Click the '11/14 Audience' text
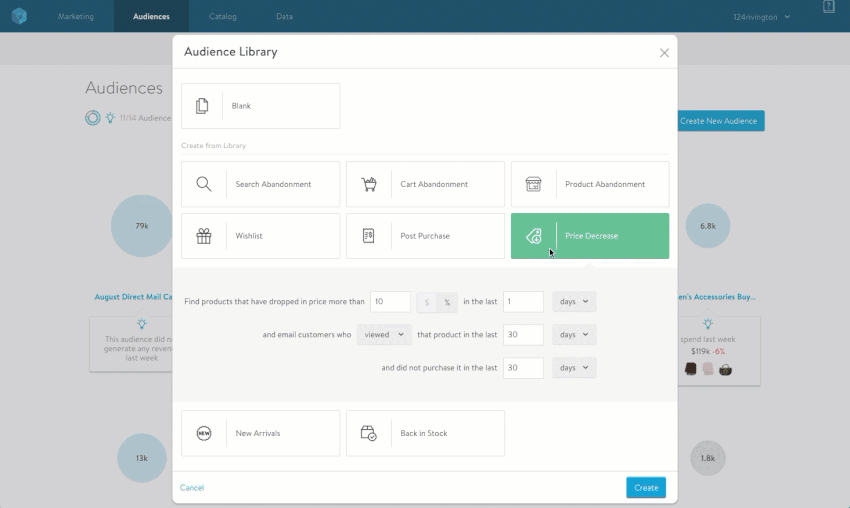Viewport: 850px width, 508px height. (x=145, y=118)
